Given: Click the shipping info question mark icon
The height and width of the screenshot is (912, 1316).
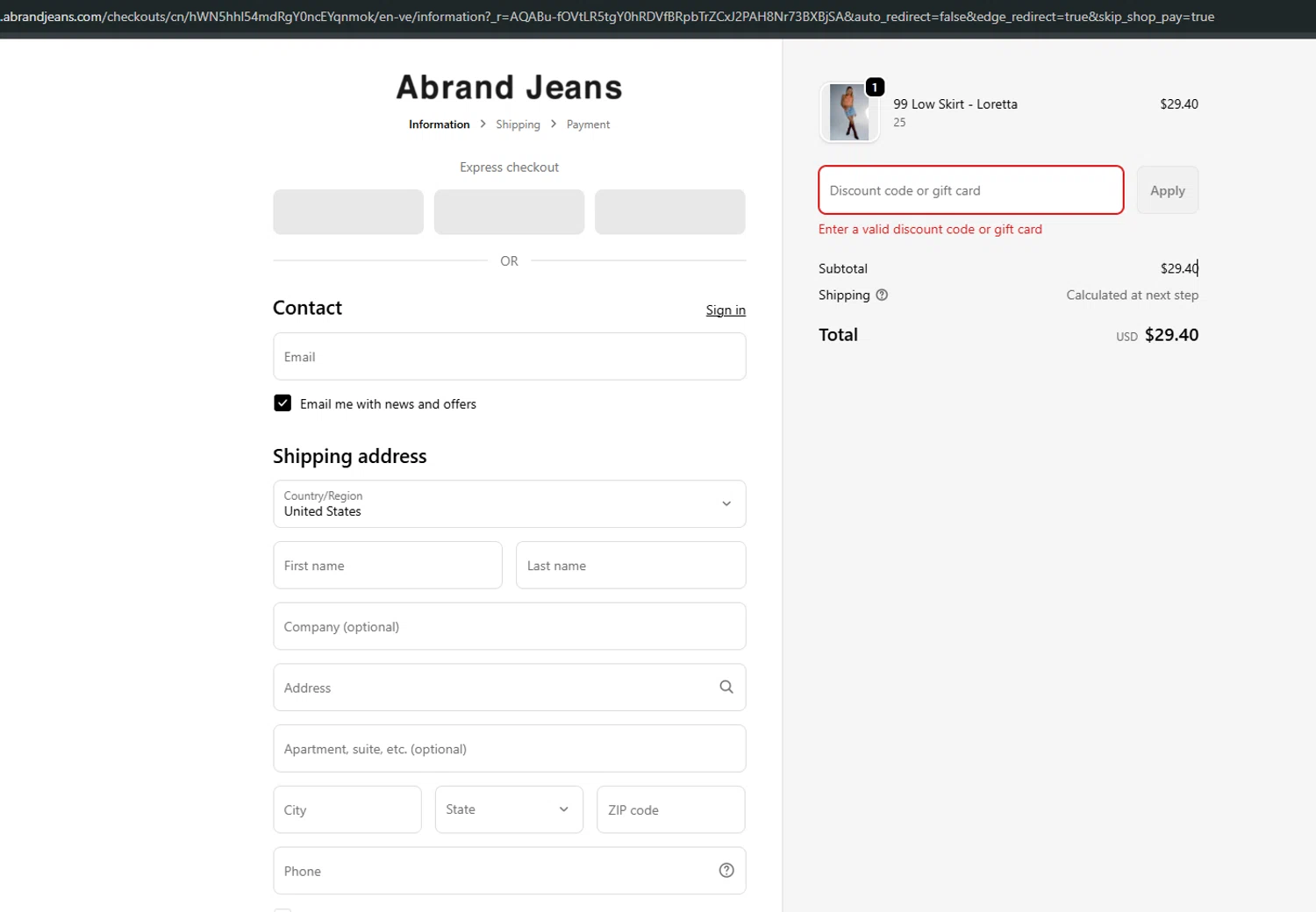Looking at the screenshot, I should point(882,295).
